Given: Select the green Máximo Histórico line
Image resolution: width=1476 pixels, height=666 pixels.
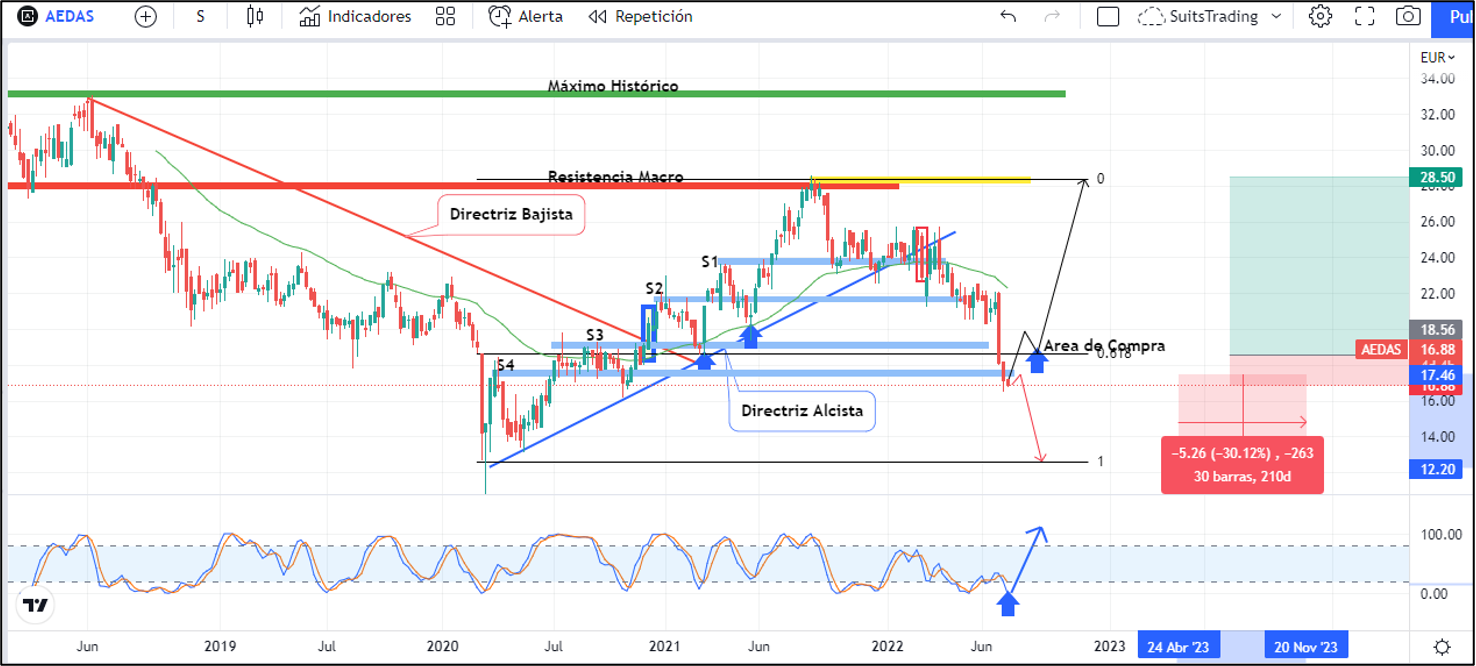Looking at the screenshot, I should point(300,94).
